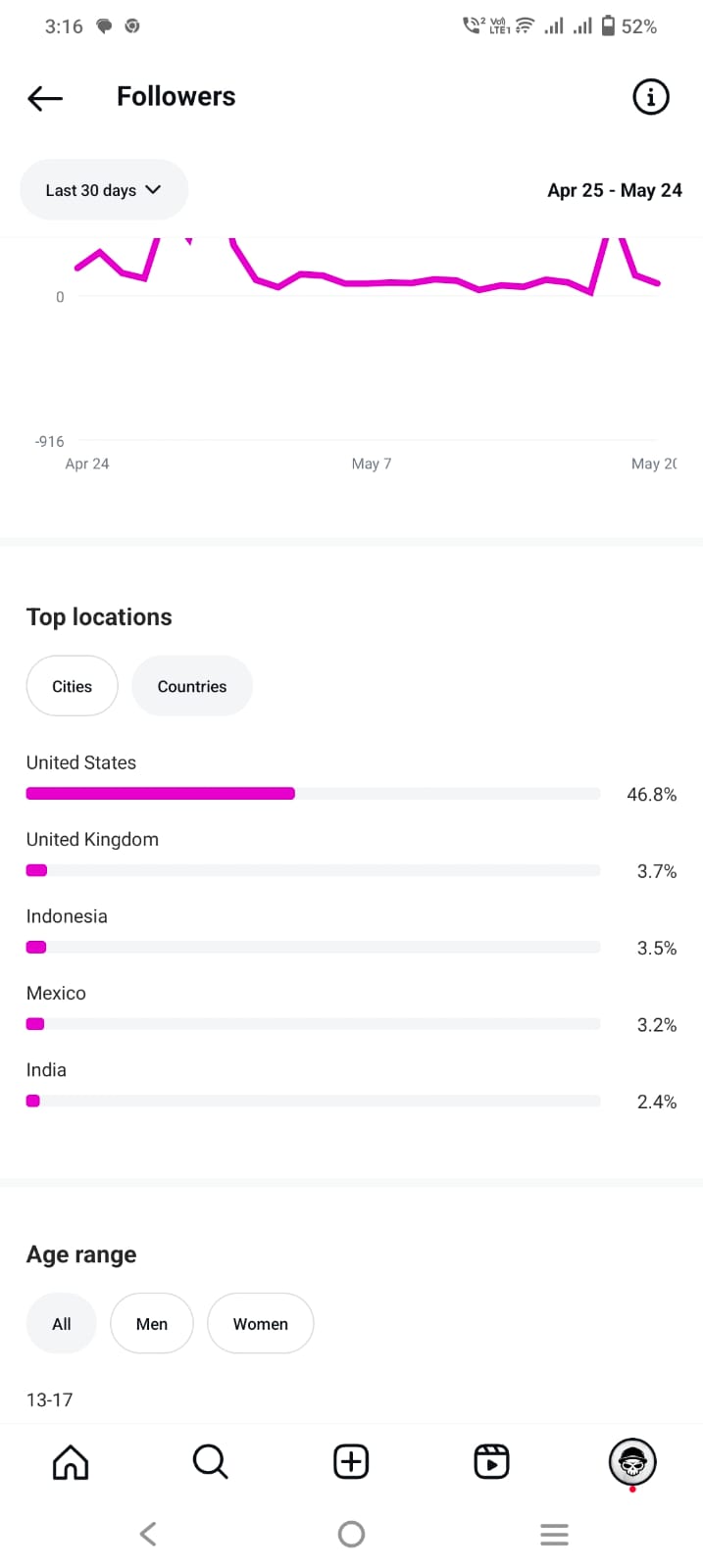This screenshot has width=703, height=1568.
Task: Select the Cities location filter
Action: [x=72, y=686]
